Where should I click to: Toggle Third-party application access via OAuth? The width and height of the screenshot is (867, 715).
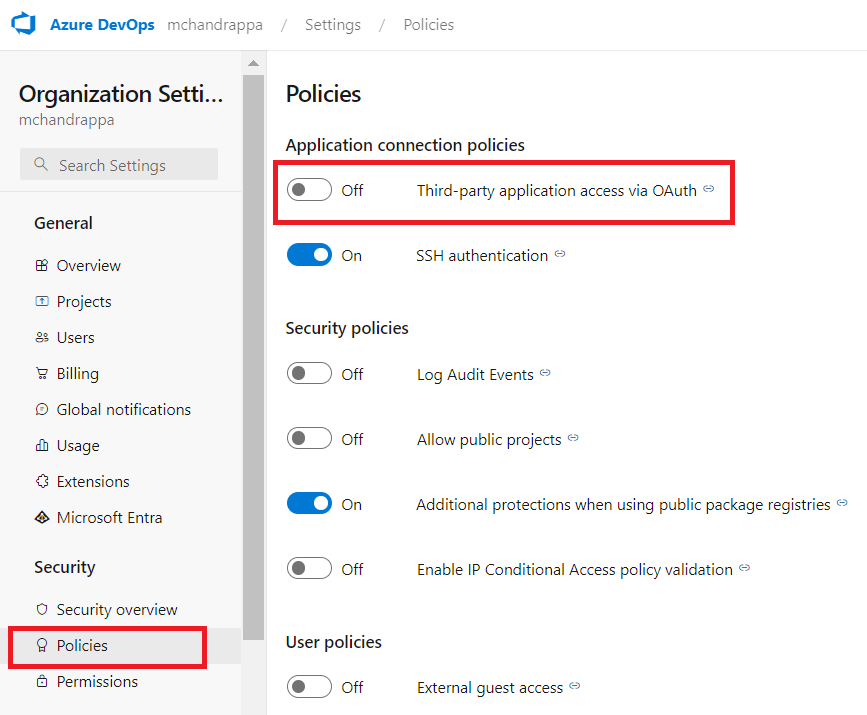[309, 190]
